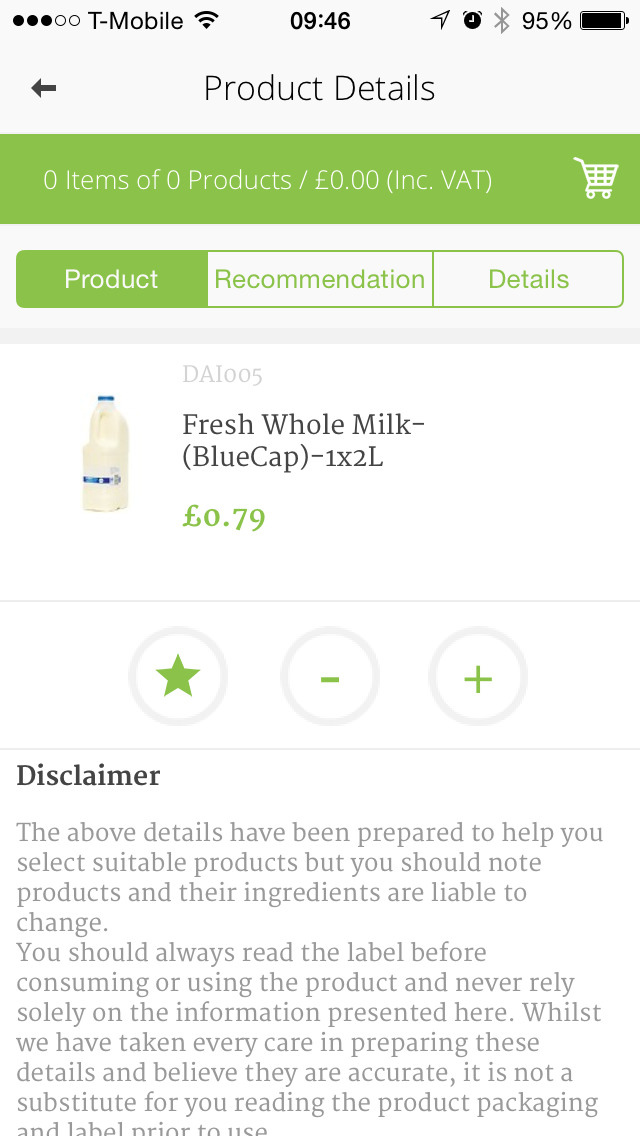Tap the back arrow icon
Viewport: 640px width, 1136px height.
click(43, 88)
